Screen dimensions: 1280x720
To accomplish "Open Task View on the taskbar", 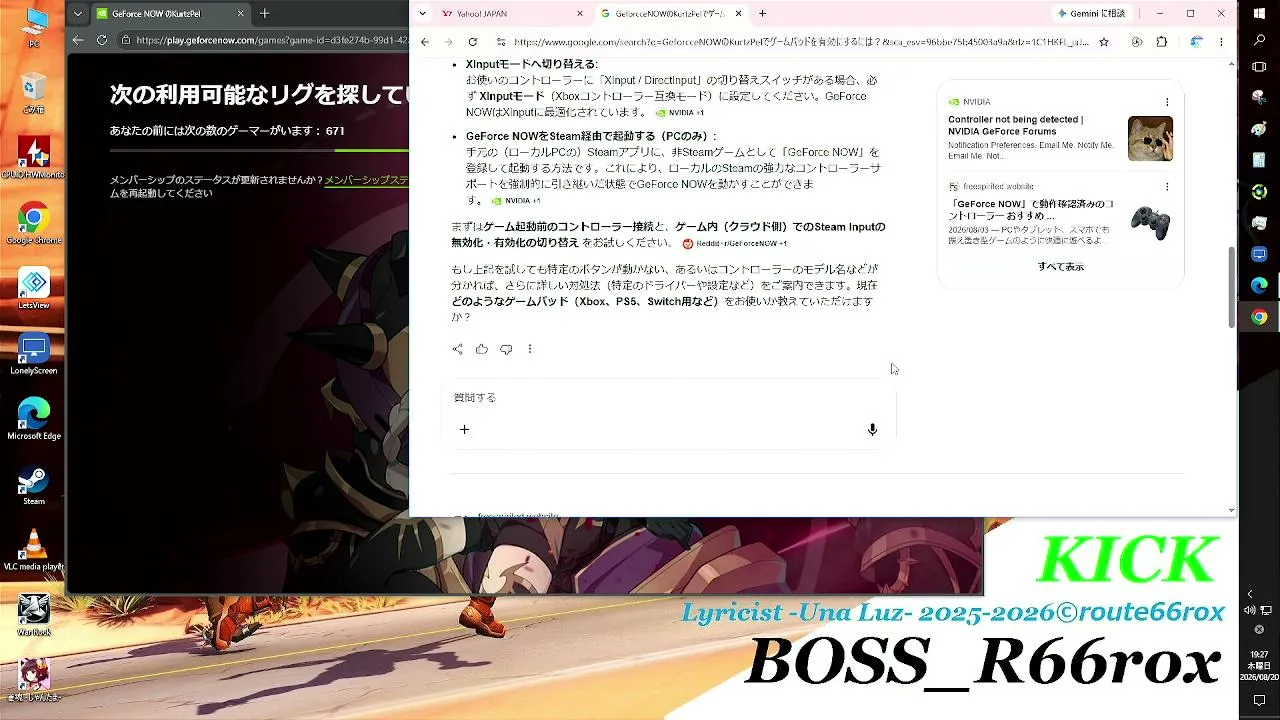I will click(x=1259, y=67).
